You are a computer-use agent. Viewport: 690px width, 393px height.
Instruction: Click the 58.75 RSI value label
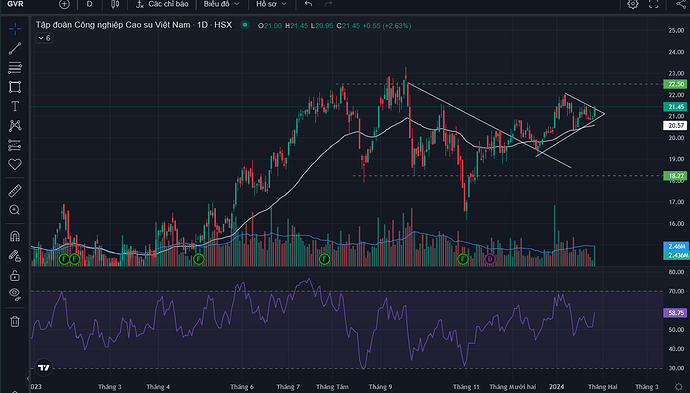(x=675, y=313)
